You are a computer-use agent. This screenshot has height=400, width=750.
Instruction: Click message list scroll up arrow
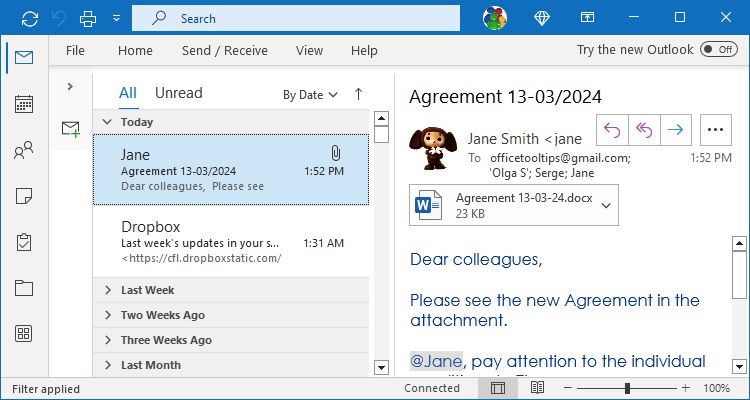click(x=381, y=118)
